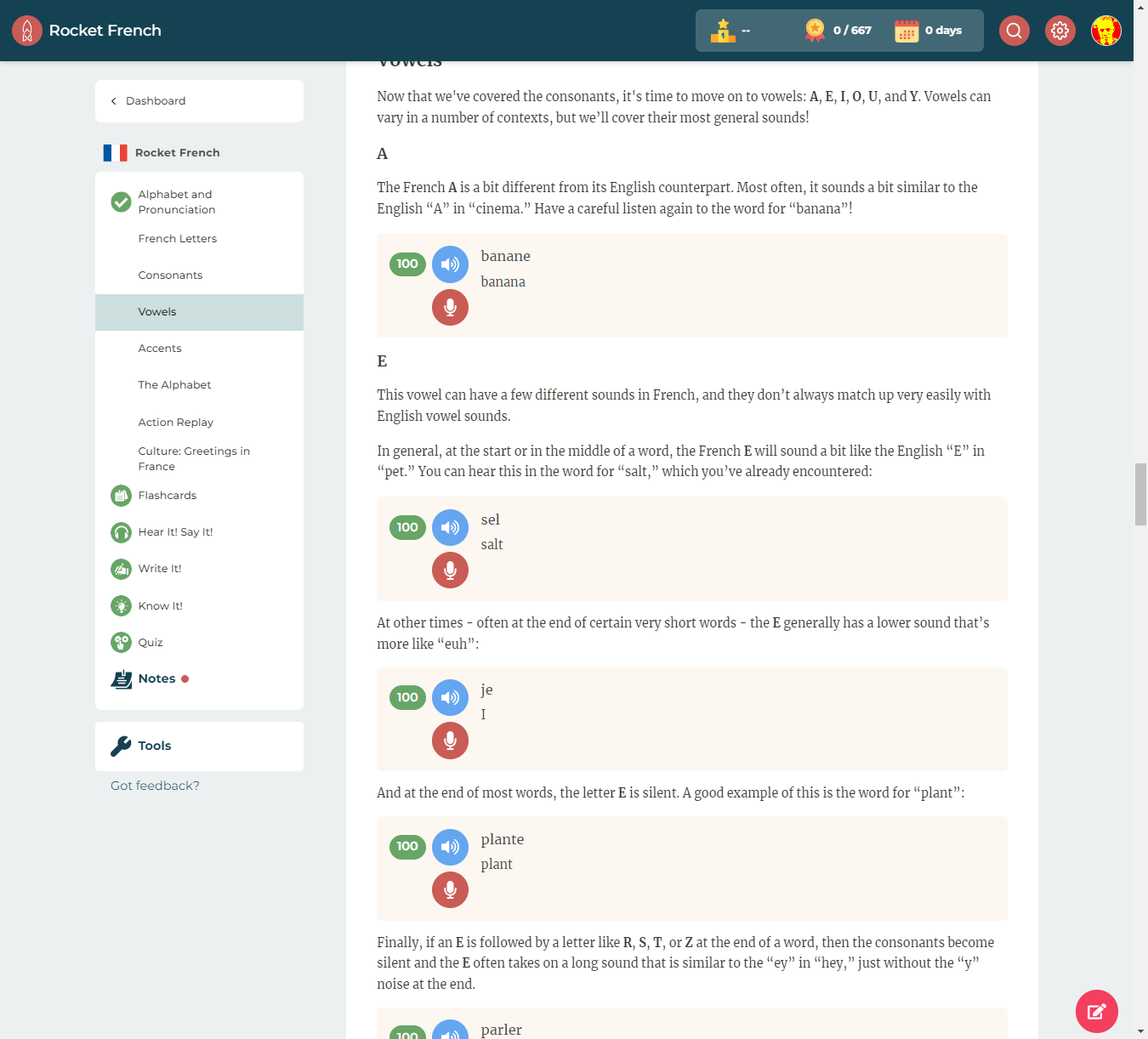Open settings via the gear icon
Image resolution: width=1148 pixels, height=1039 pixels.
click(x=1060, y=31)
